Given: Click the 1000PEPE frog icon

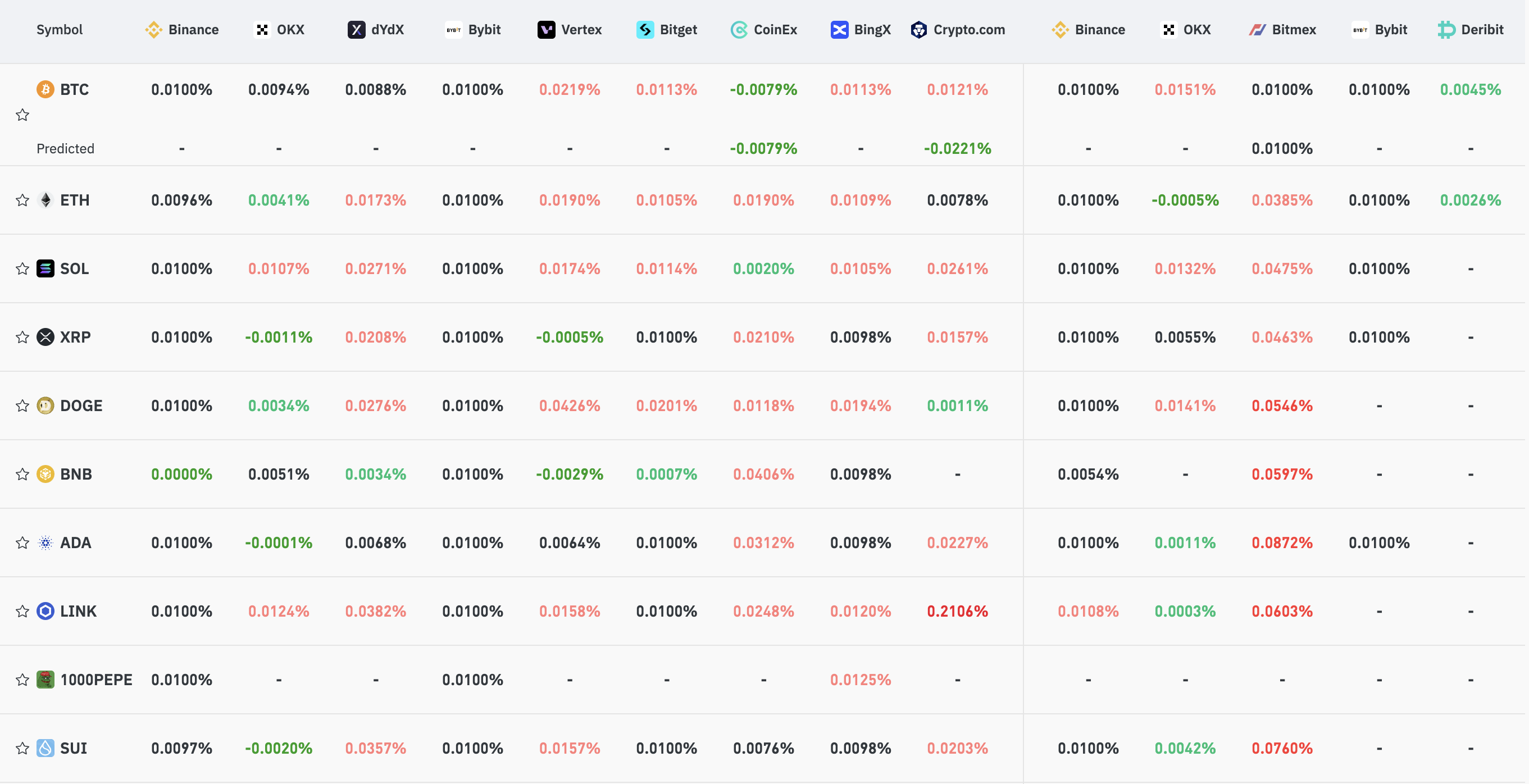Looking at the screenshot, I should tap(45, 680).
